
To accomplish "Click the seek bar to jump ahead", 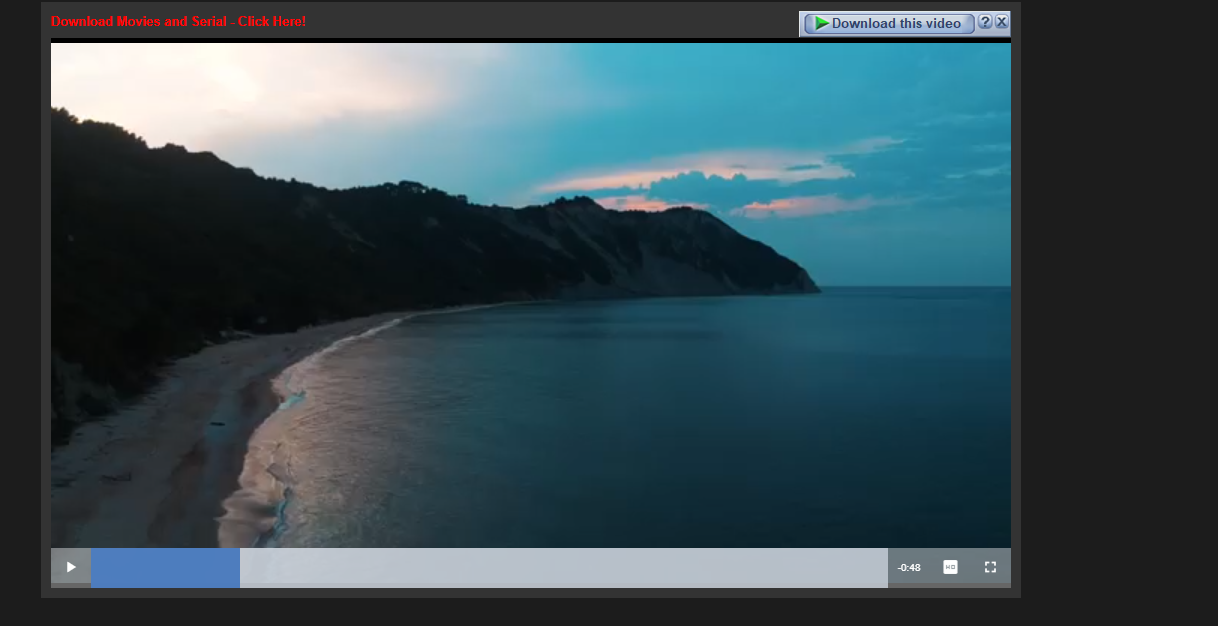I will [560, 567].
